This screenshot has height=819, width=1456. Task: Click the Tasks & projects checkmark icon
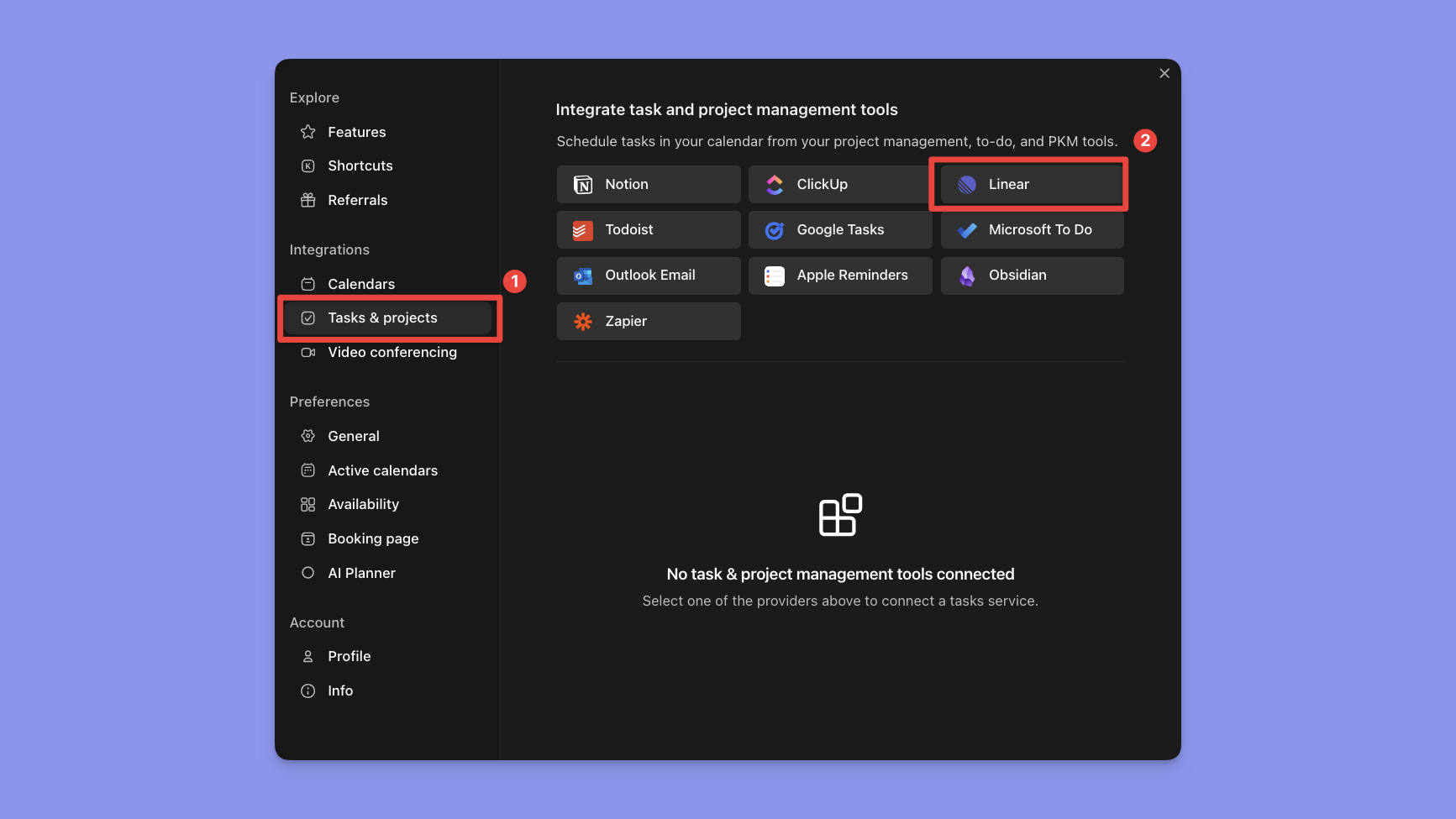308,318
